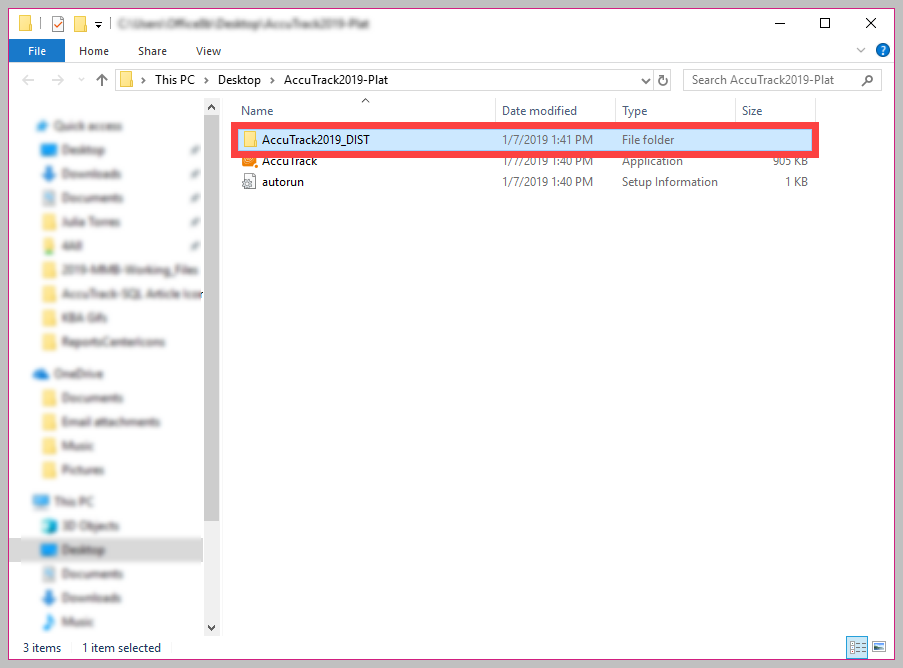
Task: Click the Properties checkmark icon in title bar
Action: [58, 24]
